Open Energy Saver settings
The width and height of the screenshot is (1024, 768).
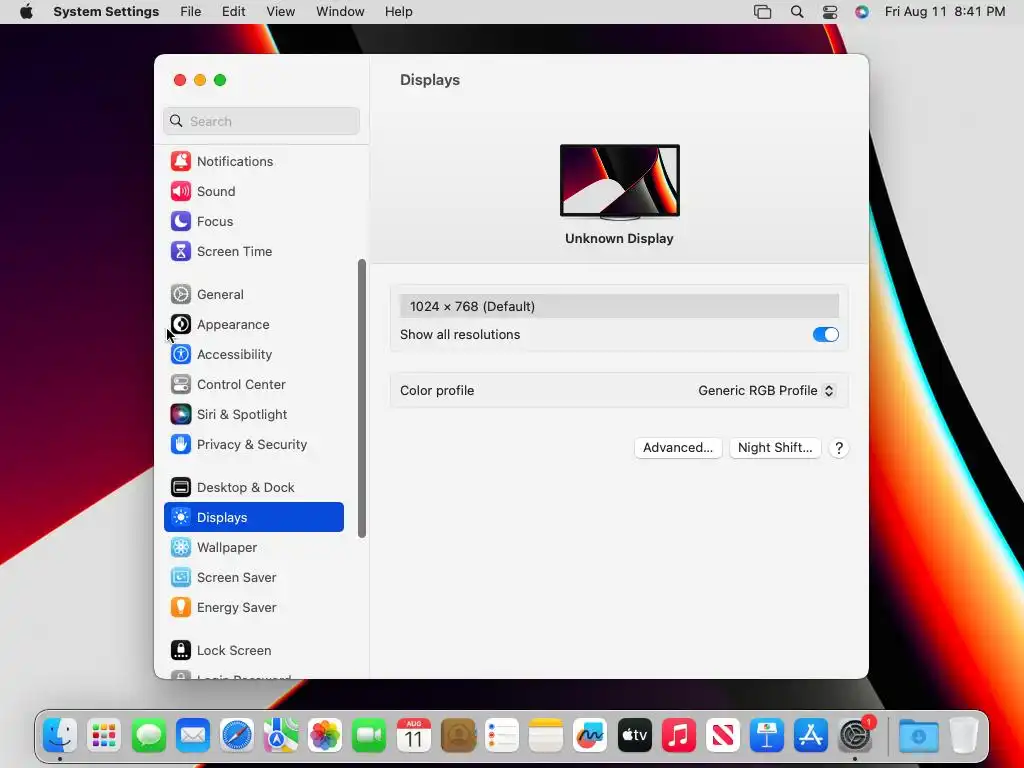click(x=253, y=607)
